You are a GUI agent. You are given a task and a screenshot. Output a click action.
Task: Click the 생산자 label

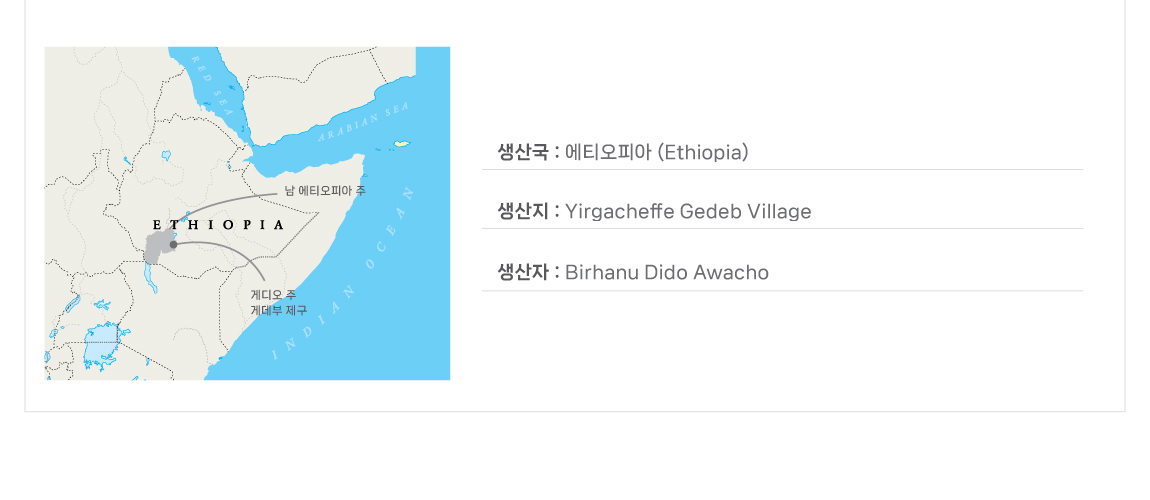[x=523, y=272]
